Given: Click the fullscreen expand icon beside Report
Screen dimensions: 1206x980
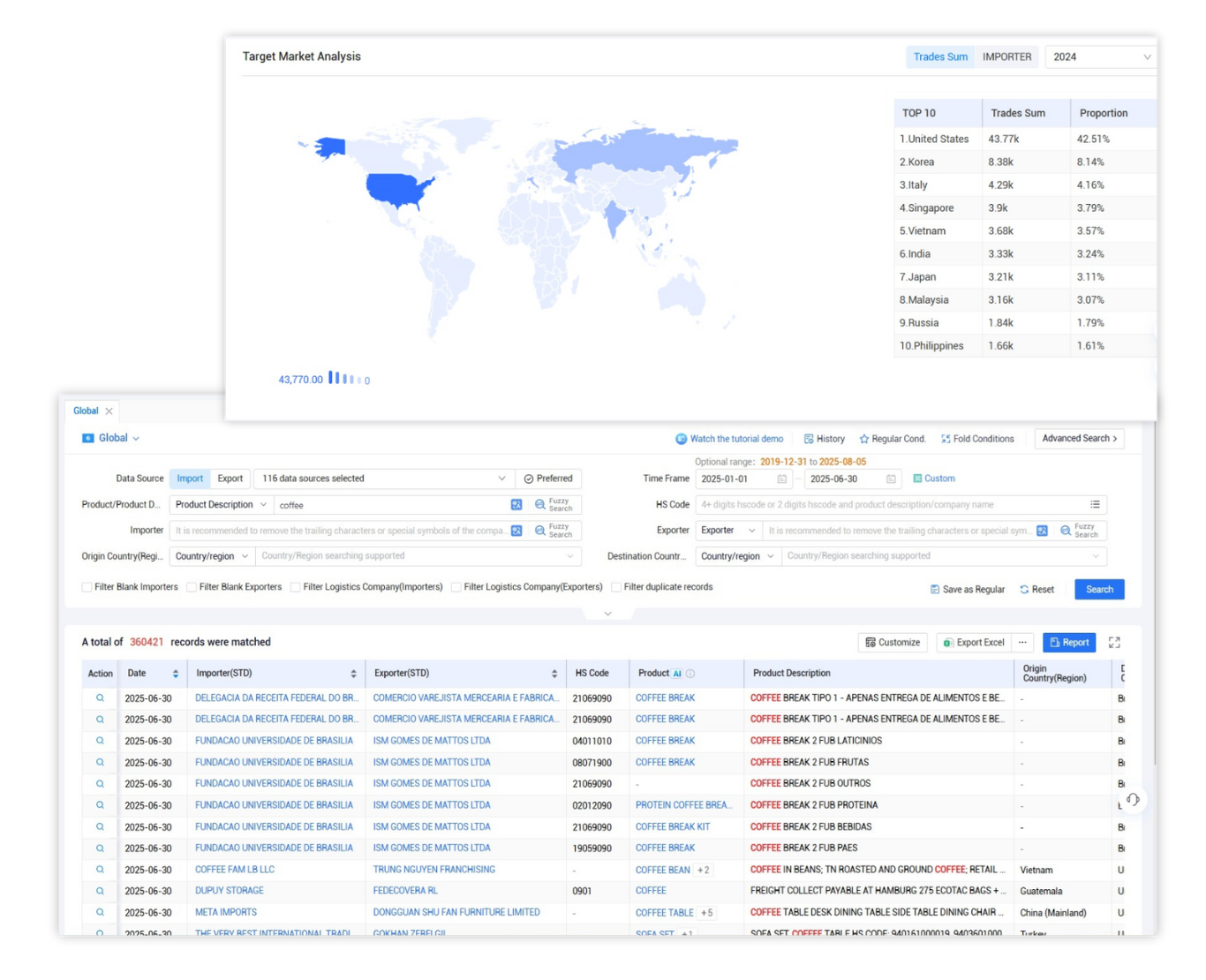Looking at the screenshot, I should coord(1114,643).
